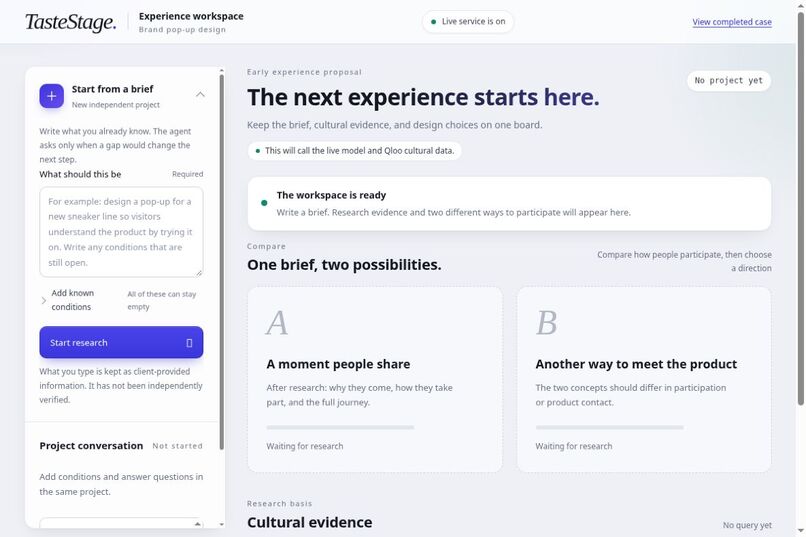The image size is (806, 537).
Task: Click the Not started status label
Action: (177, 446)
